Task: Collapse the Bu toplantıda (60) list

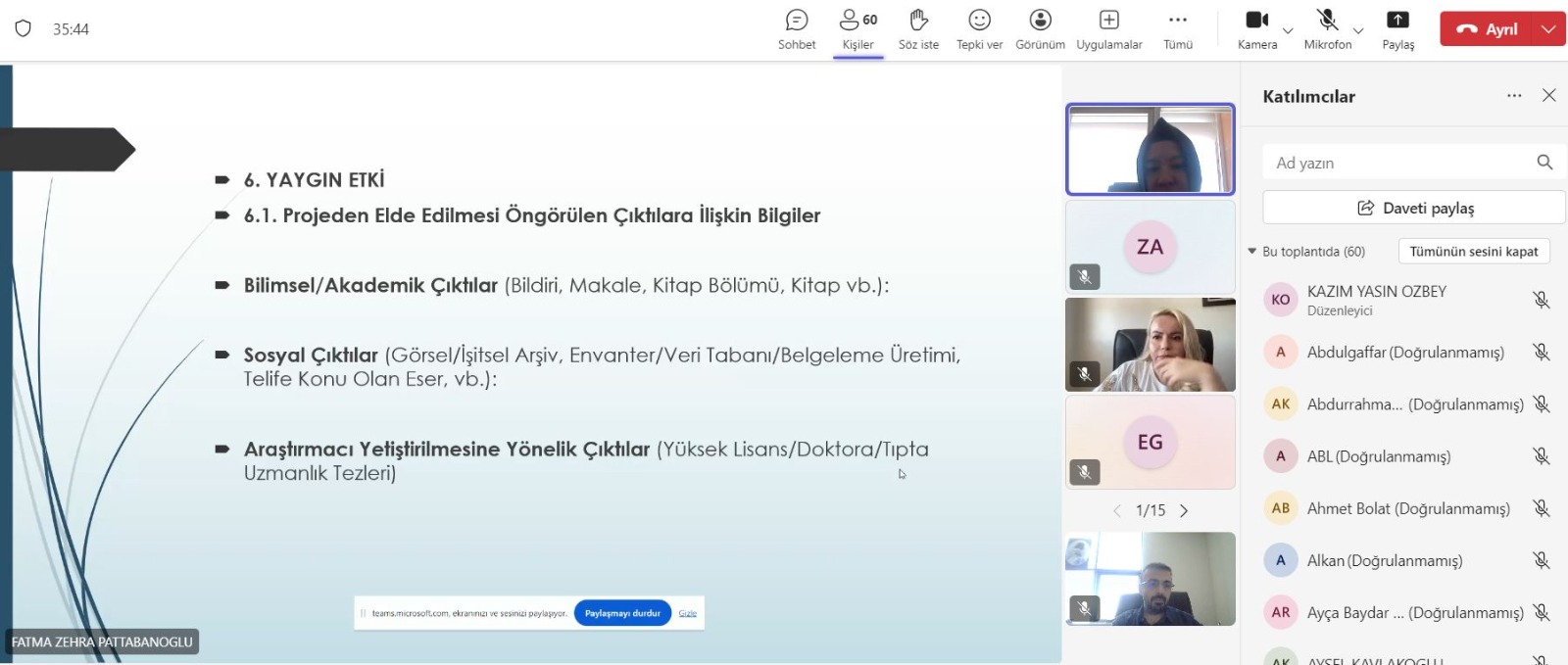Action: pos(1252,252)
